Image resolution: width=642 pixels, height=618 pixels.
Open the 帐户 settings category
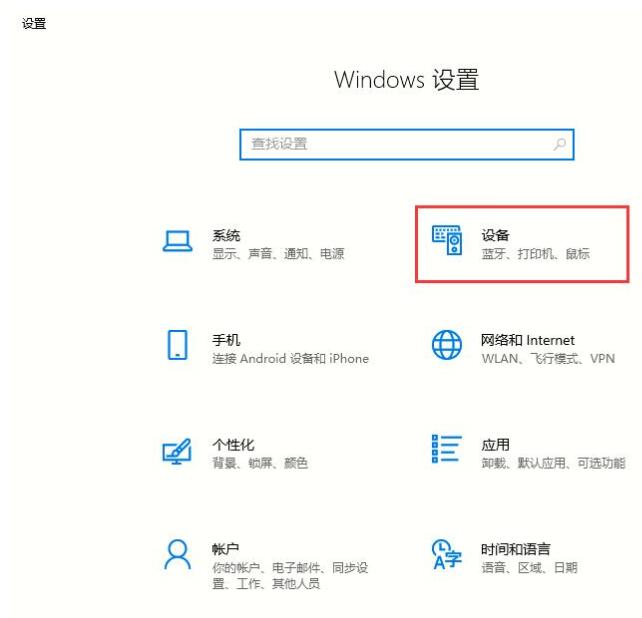click(266, 565)
